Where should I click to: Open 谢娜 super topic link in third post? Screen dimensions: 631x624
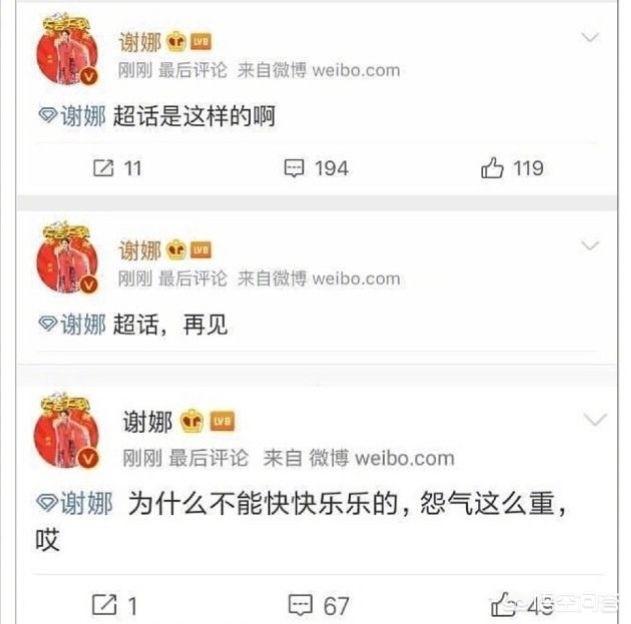pyautogui.click(x=74, y=503)
